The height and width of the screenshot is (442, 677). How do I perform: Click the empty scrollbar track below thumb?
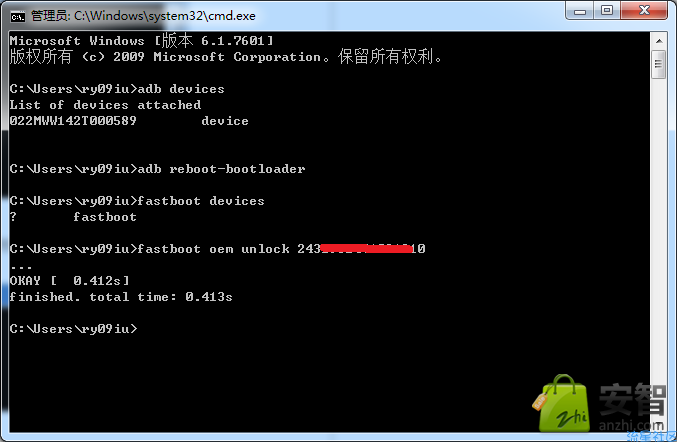click(x=659, y=255)
